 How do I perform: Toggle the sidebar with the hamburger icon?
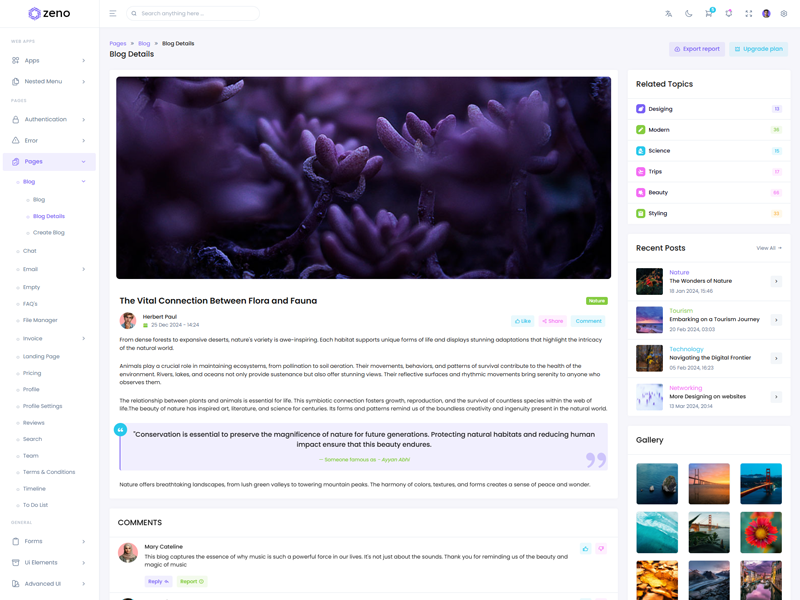112,14
